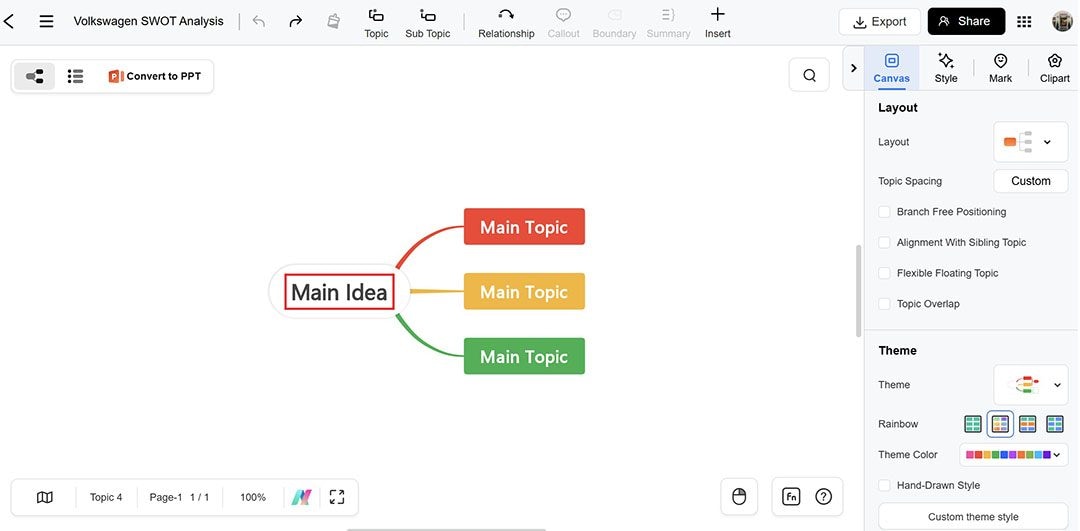This screenshot has height=531, width=1080.
Task: Enable Branch Free Positioning checkbox
Action: click(x=884, y=212)
